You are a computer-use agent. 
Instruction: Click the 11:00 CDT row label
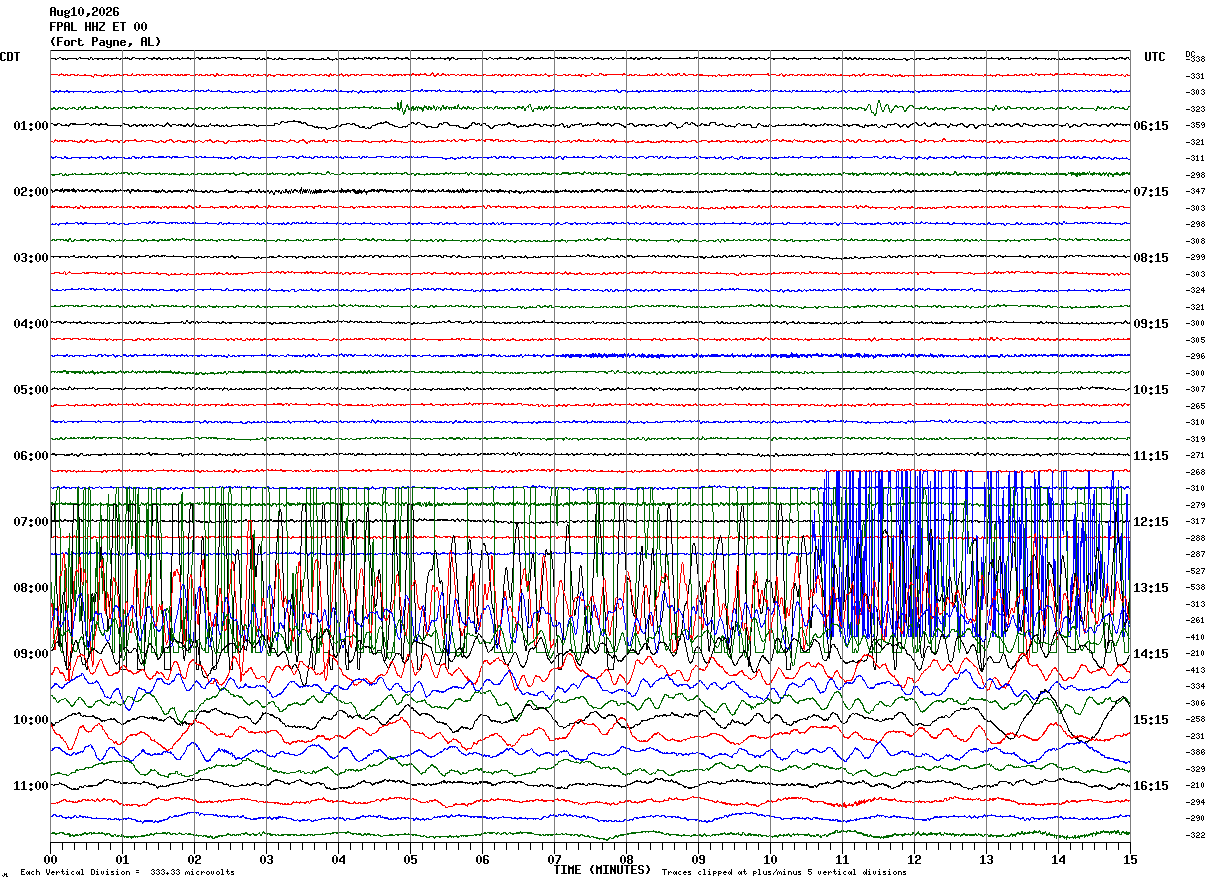point(30,786)
